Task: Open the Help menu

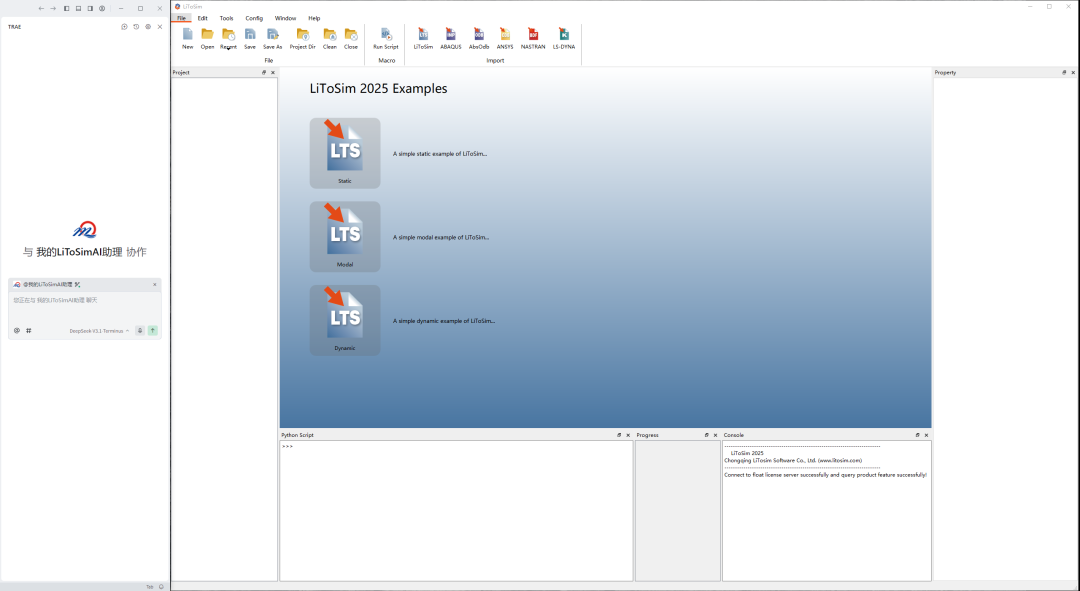Action: [314, 18]
